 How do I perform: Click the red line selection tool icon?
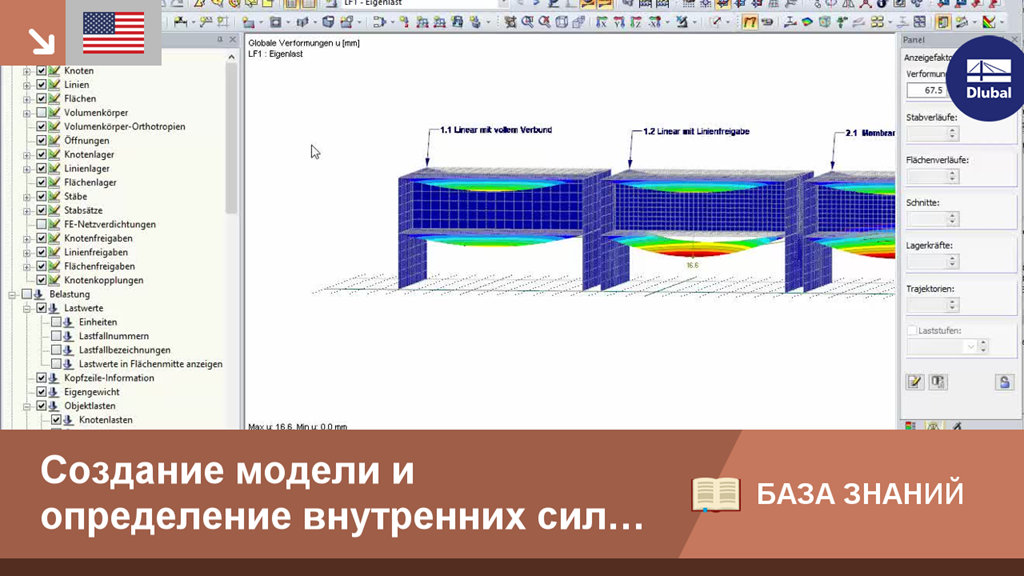click(717, 22)
